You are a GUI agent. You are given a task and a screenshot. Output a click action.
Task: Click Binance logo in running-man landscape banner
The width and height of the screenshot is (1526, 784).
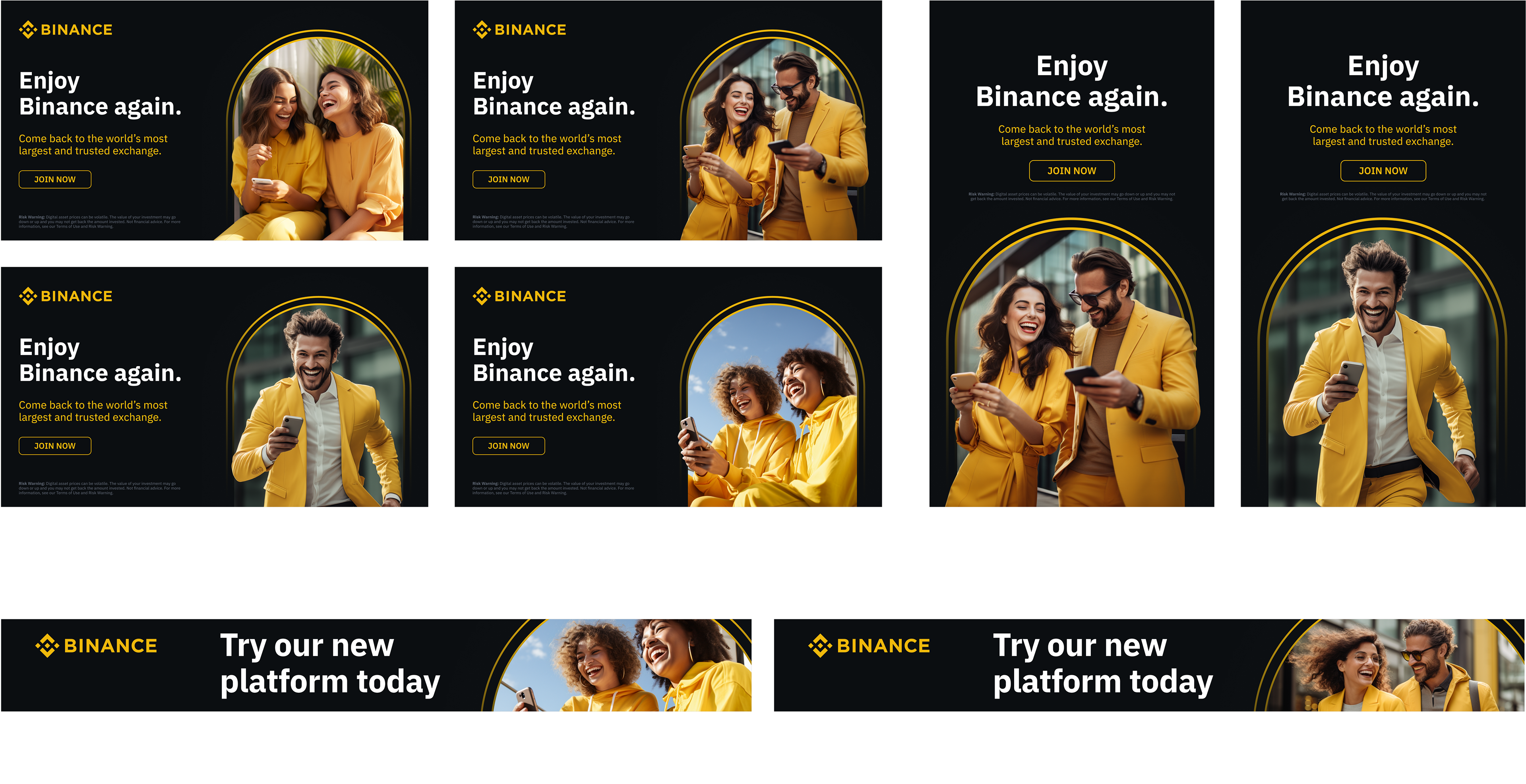click(65, 296)
